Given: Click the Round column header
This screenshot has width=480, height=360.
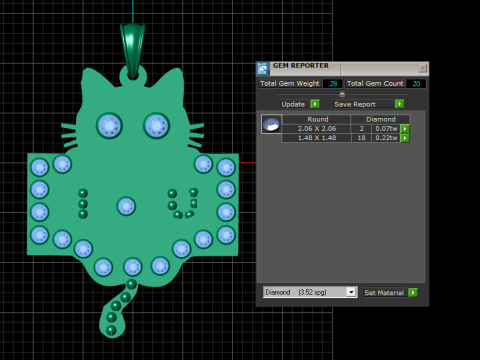Looking at the screenshot, I should (x=317, y=119).
